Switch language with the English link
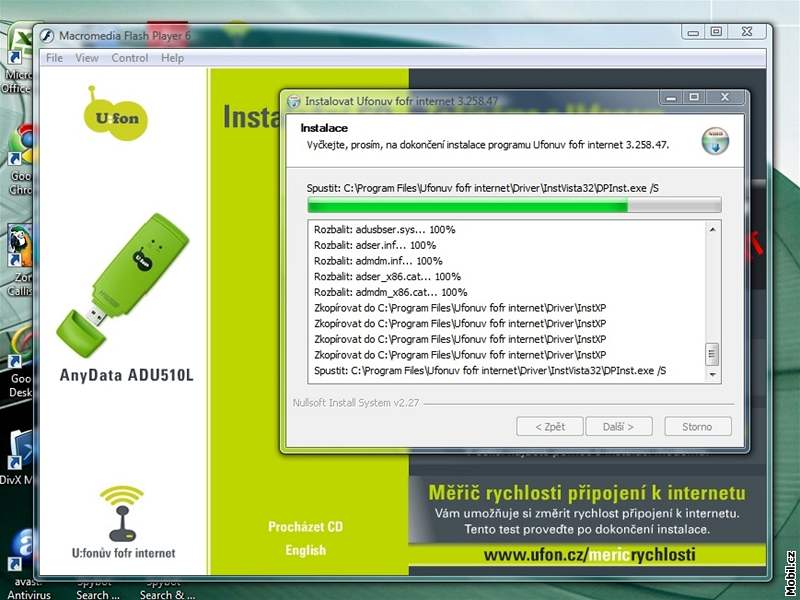Image resolution: width=800 pixels, height=600 pixels. 305,550
